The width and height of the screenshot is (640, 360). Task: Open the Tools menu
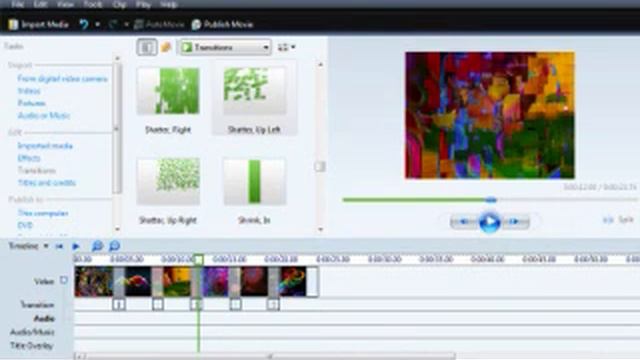93,4
